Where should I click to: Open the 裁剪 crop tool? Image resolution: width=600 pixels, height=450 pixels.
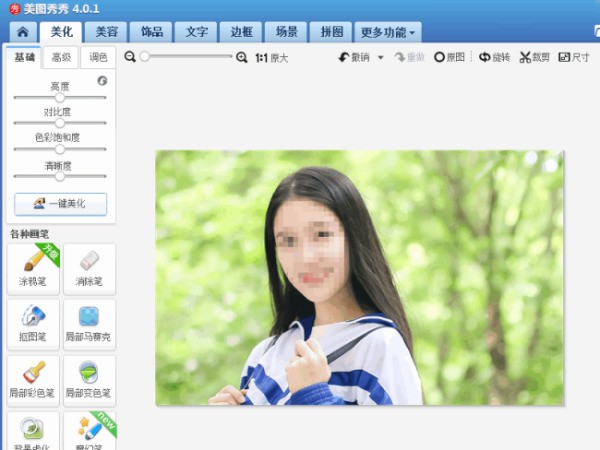(534, 58)
